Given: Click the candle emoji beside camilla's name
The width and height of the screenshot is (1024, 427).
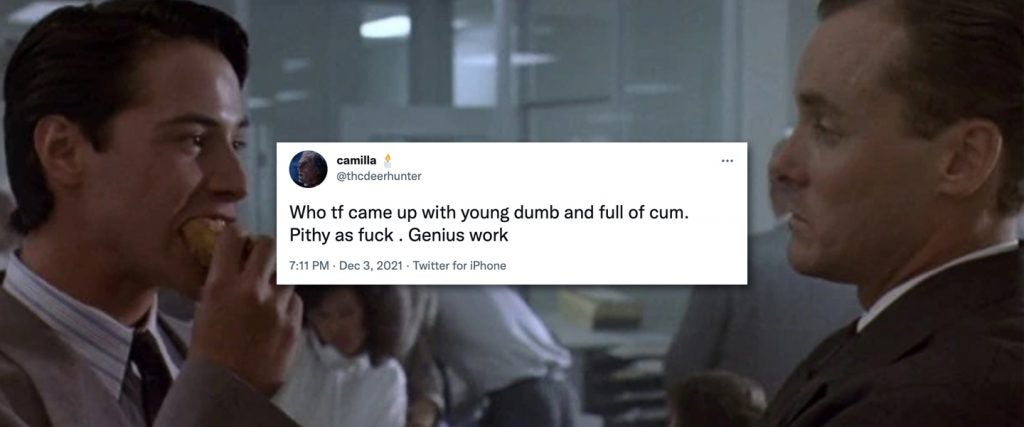Looking at the screenshot, I should pyautogui.click(x=387, y=160).
